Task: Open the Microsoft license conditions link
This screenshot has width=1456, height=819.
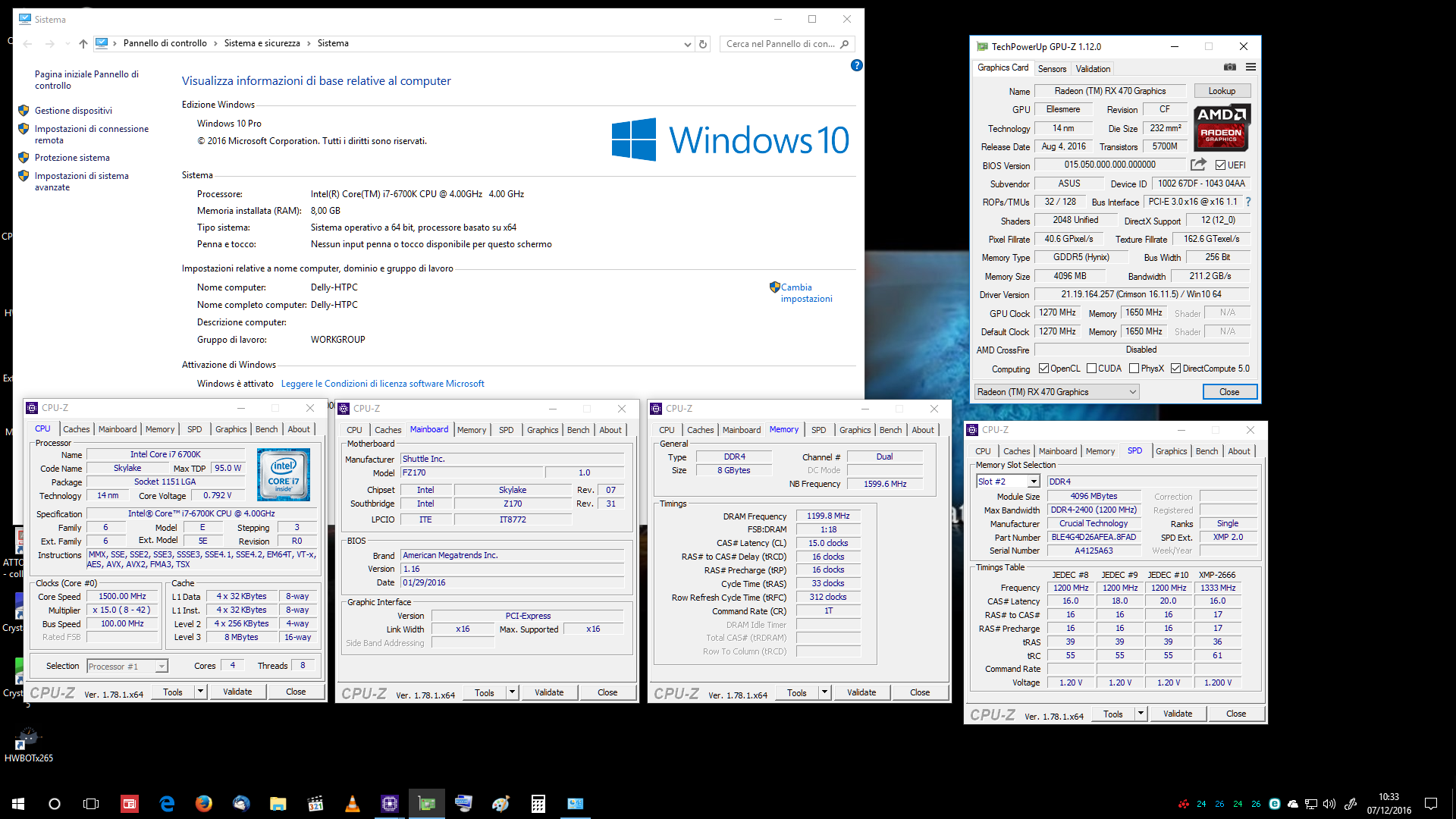Action: pyautogui.click(x=382, y=384)
